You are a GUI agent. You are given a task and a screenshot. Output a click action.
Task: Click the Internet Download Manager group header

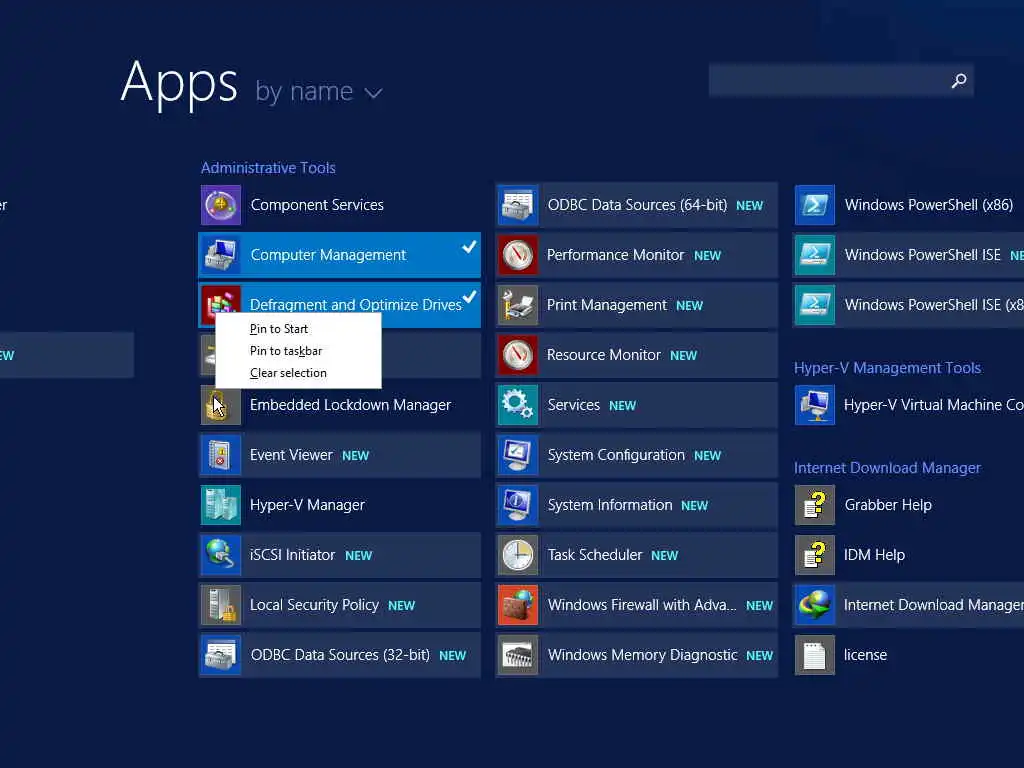tap(887, 468)
